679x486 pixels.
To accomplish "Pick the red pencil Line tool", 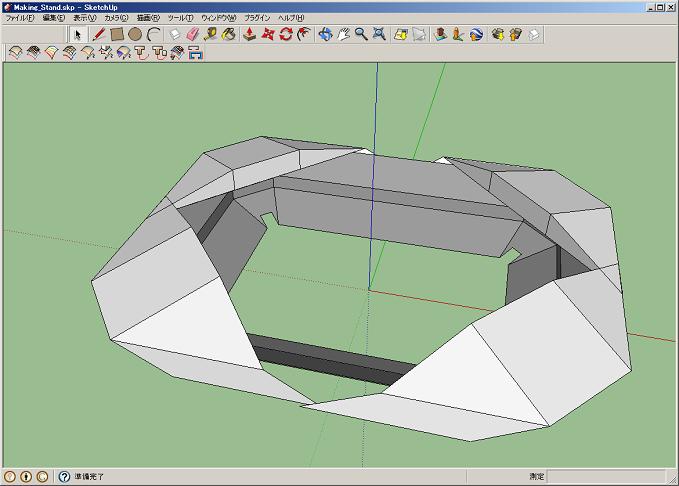I will tap(99, 34).
